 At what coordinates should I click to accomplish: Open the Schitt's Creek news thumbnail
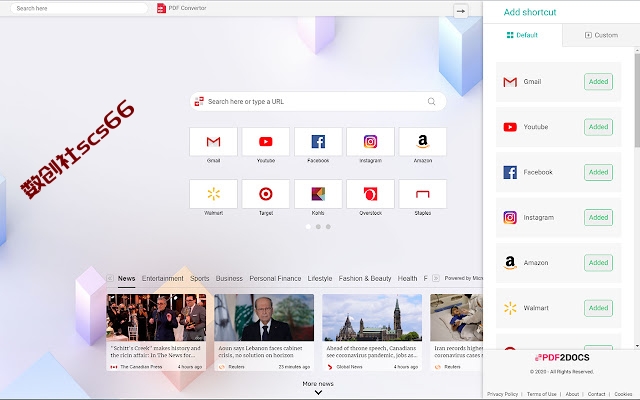pos(156,318)
